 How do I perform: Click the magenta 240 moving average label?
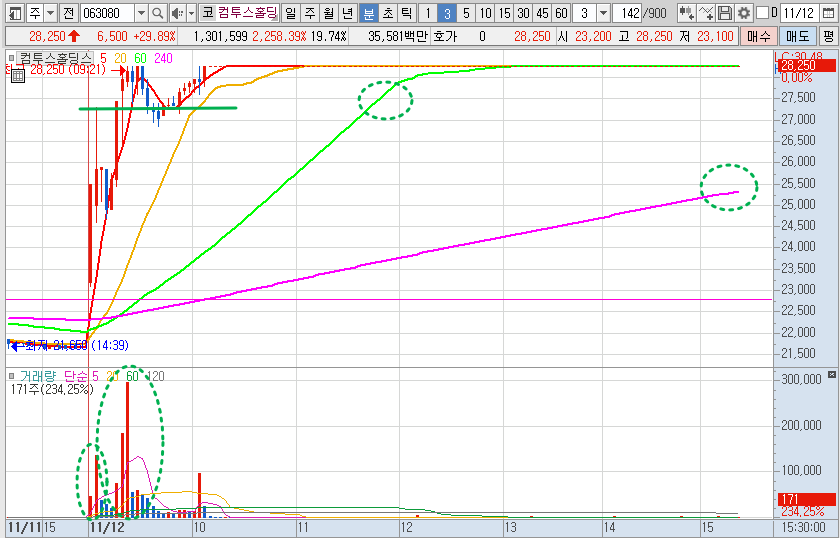(163, 58)
